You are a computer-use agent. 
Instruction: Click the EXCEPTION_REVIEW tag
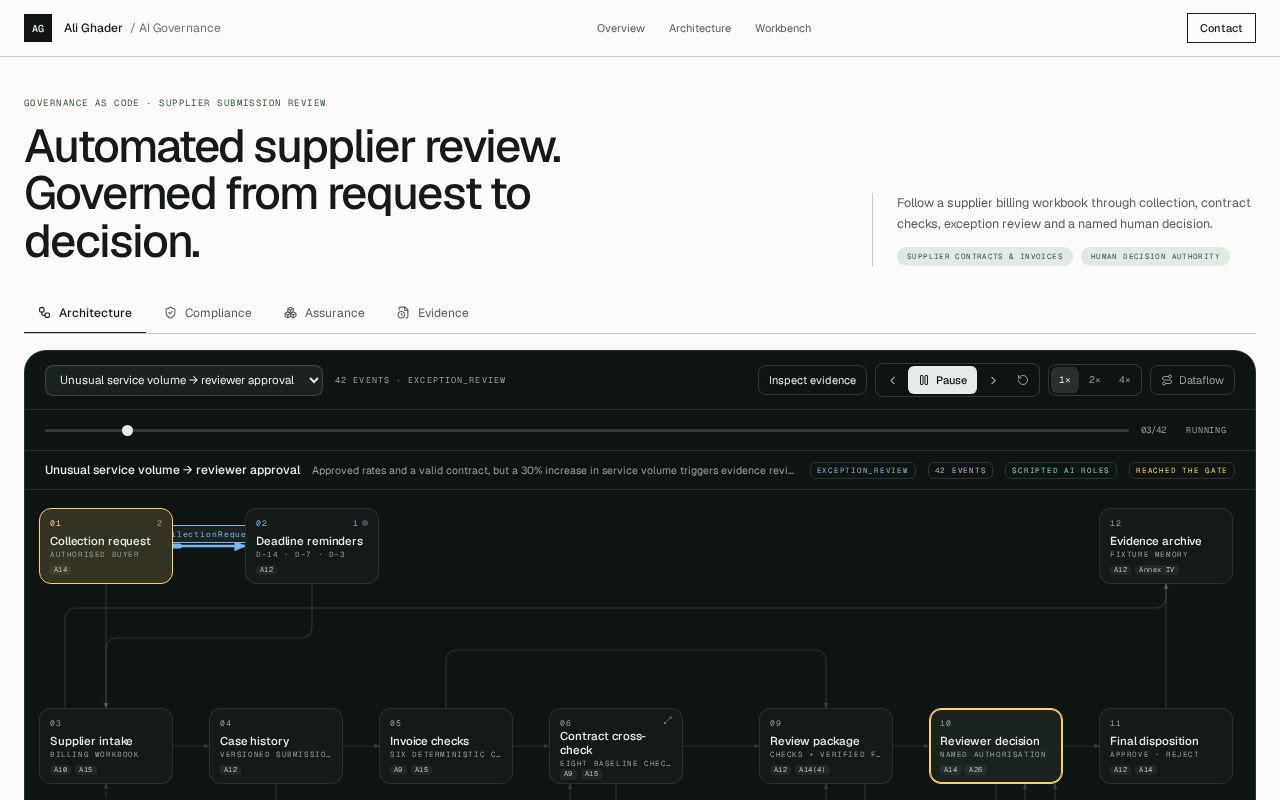863,470
